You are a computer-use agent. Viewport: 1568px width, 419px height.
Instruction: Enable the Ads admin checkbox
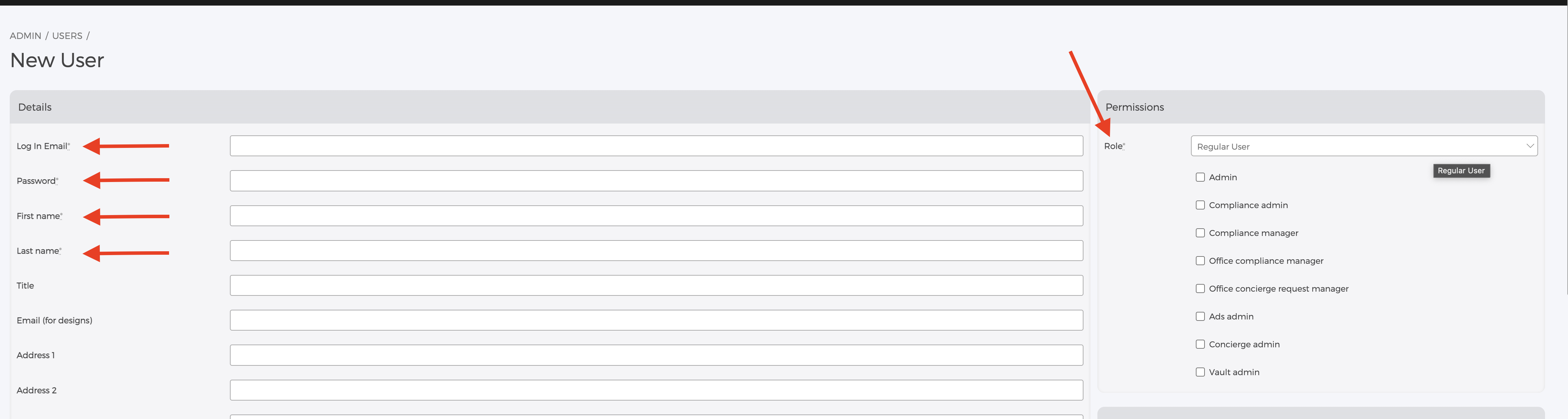tap(1200, 317)
